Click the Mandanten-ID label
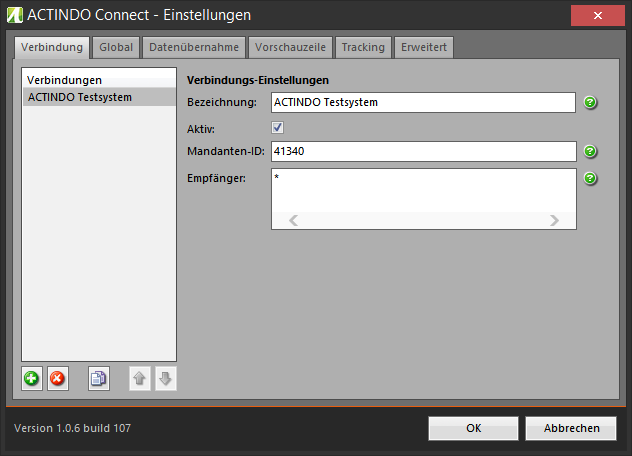Viewport: 632px width, 456px height. pos(226,151)
